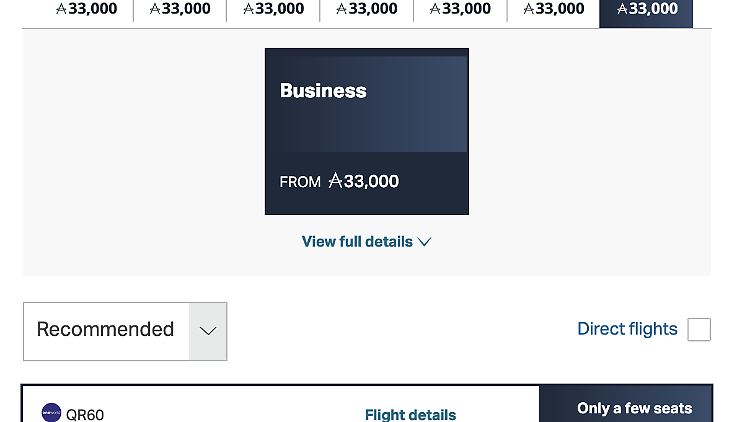Click the QR60 flight number
750x422 pixels.
point(85,414)
